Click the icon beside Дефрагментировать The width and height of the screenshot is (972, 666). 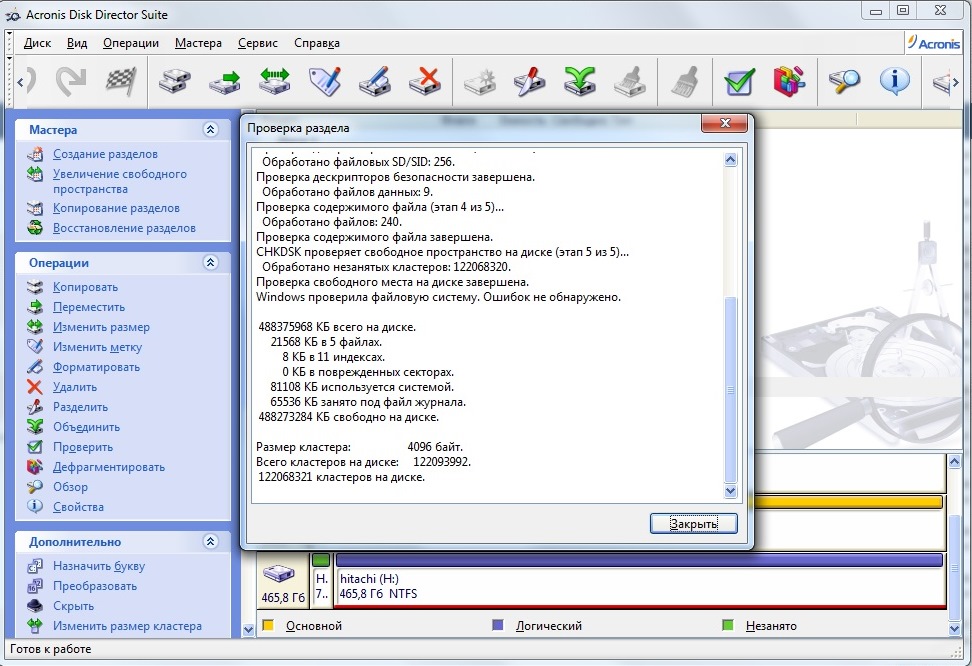pos(35,467)
